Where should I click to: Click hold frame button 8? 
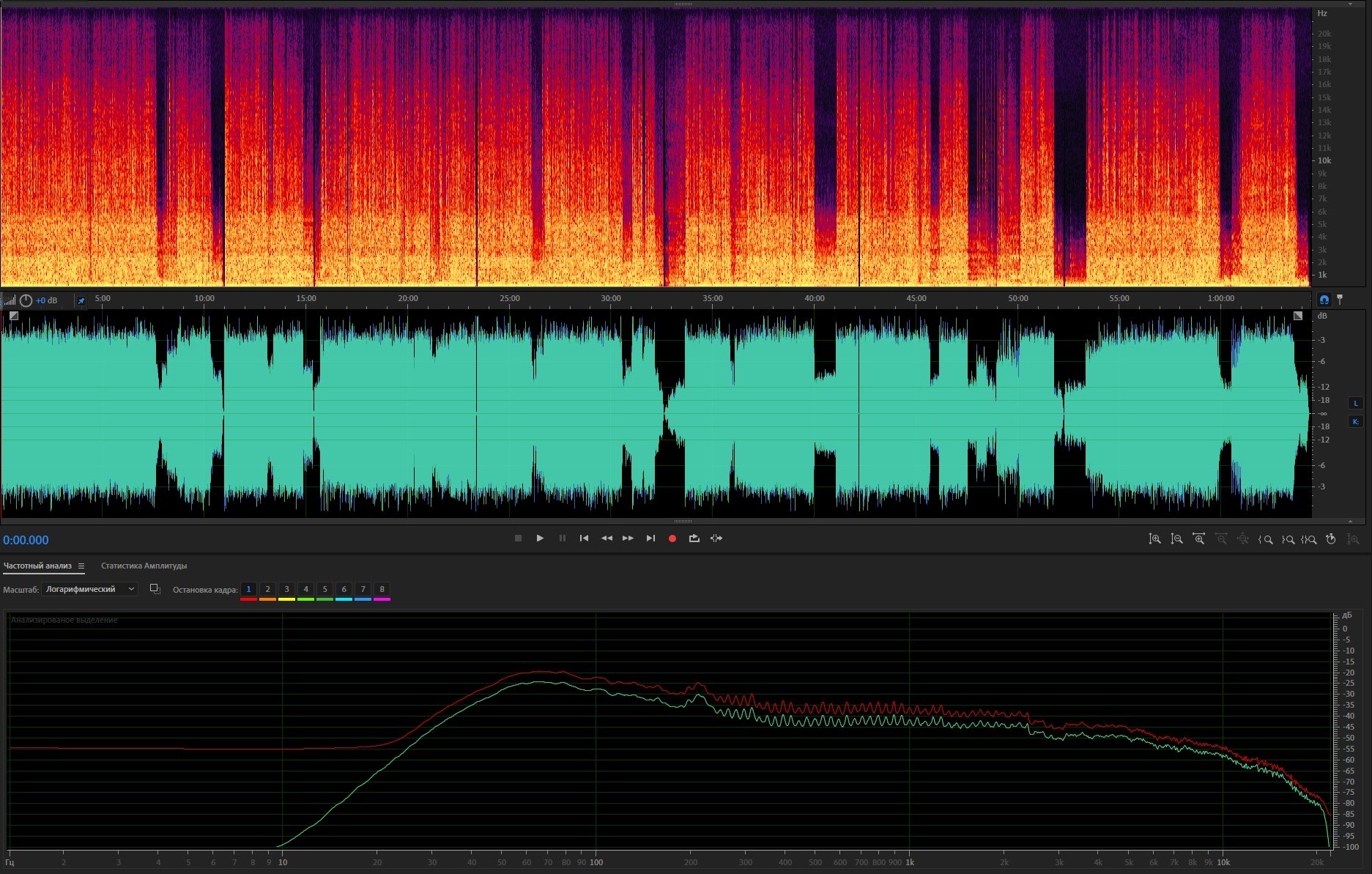tap(382, 589)
